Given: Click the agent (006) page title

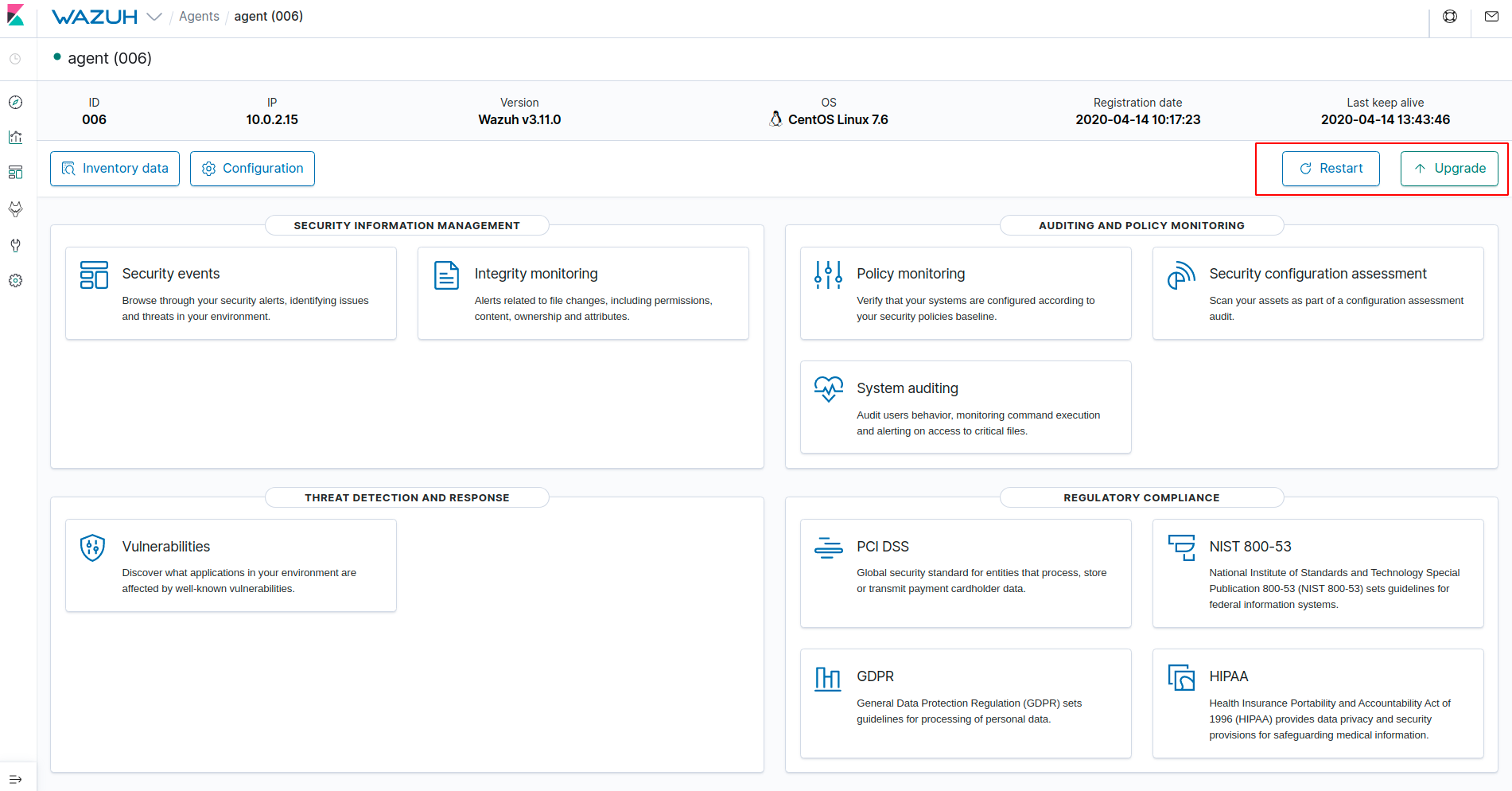Looking at the screenshot, I should click(110, 59).
